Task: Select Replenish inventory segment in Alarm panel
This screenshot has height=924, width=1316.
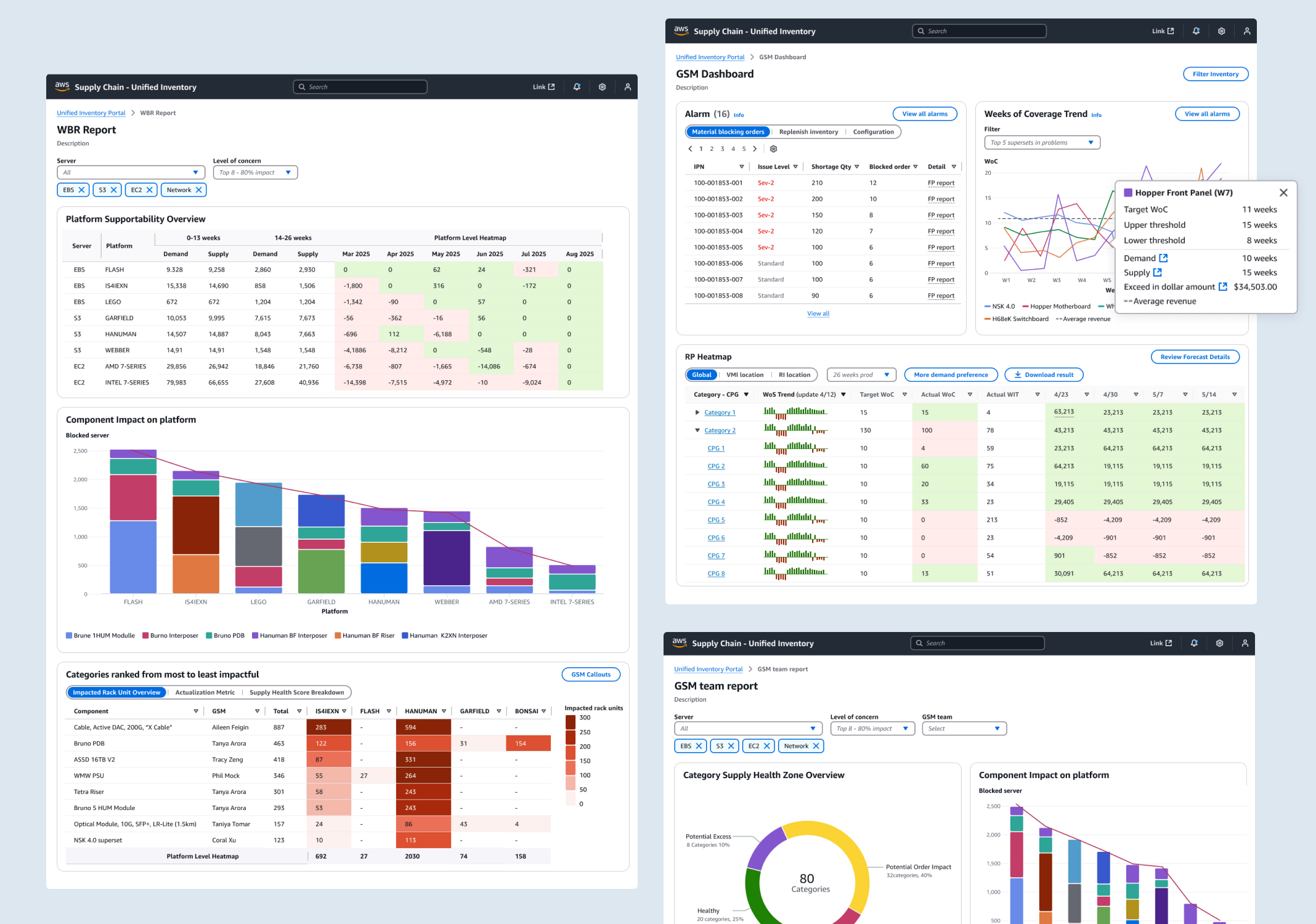Action: pyautogui.click(x=808, y=132)
